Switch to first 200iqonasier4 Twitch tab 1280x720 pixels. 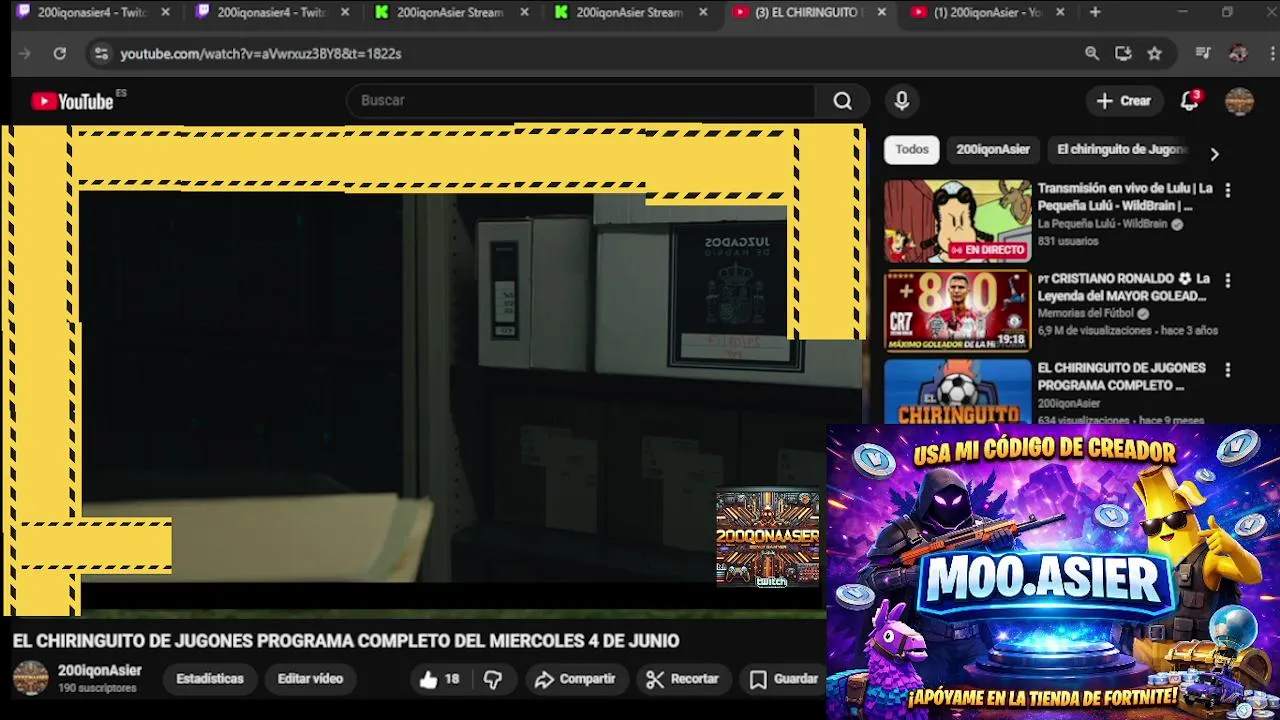tap(92, 13)
